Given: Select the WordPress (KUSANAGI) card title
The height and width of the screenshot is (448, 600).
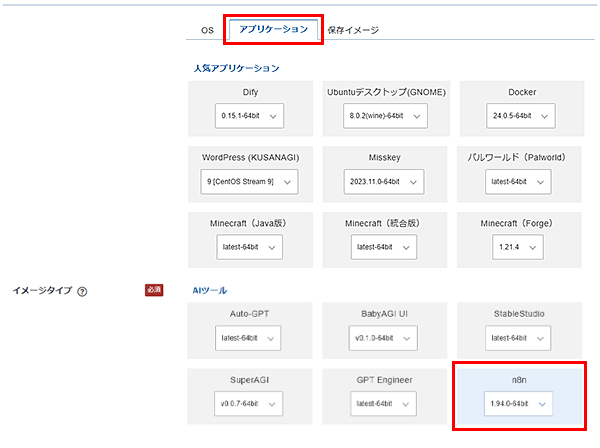Looking at the screenshot, I should coord(250,158).
